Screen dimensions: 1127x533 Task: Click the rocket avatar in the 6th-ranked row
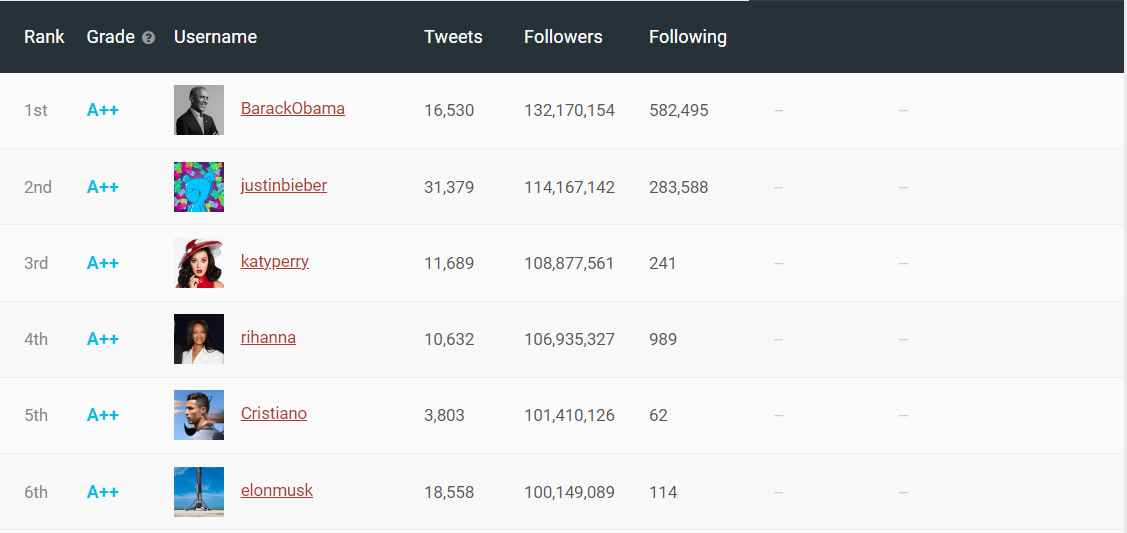pyautogui.click(x=199, y=492)
